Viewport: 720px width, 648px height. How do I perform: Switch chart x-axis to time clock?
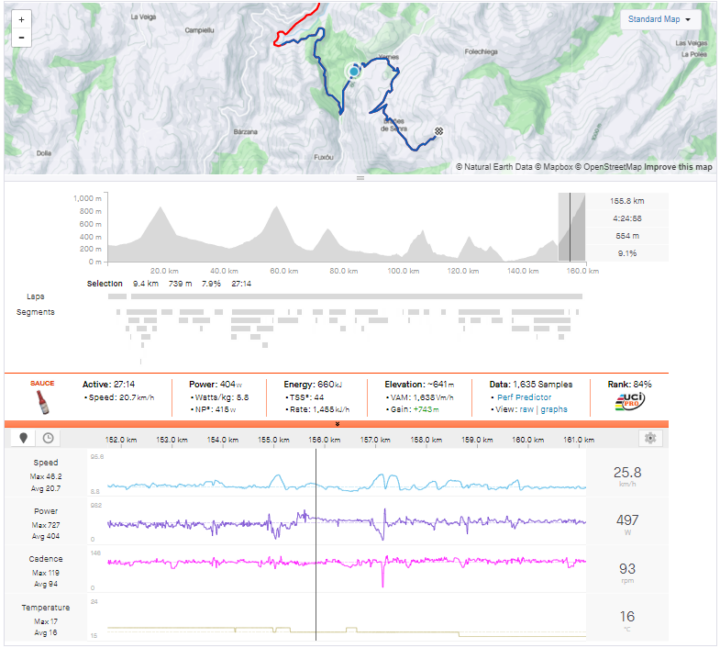pyautogui.click(x=48, y=438)
